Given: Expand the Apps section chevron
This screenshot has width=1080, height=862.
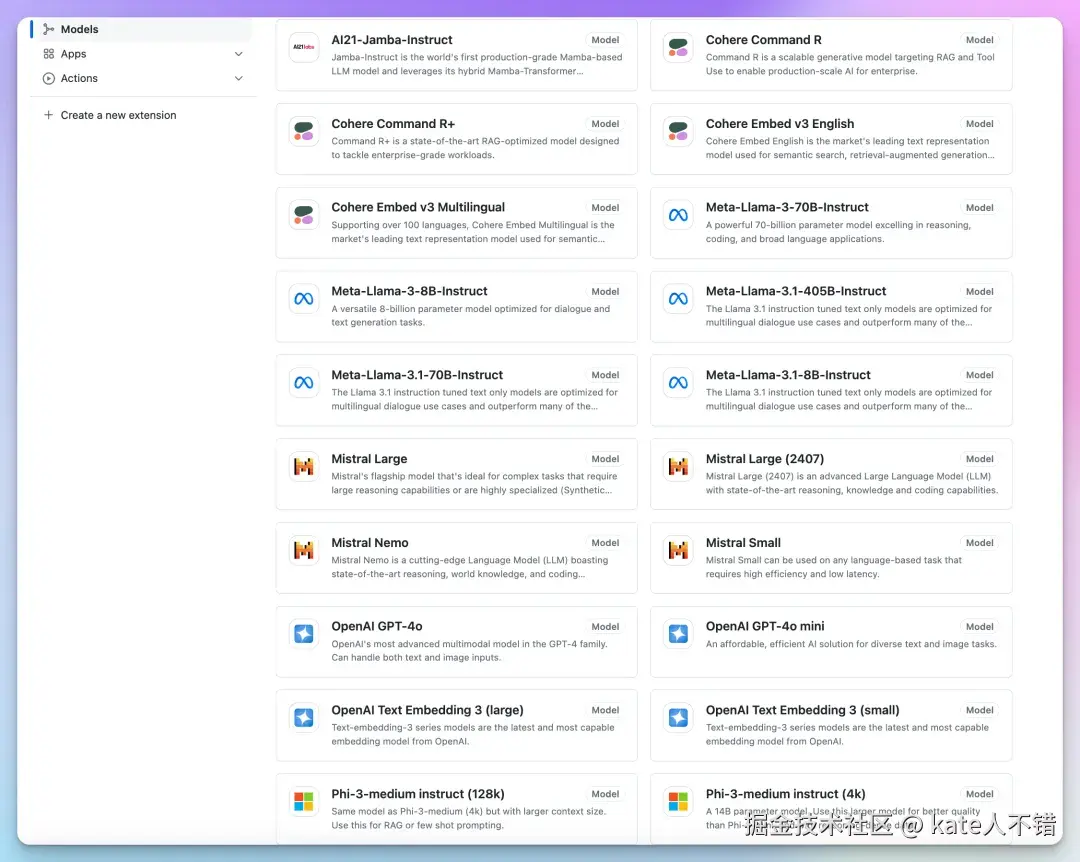Looking at the screenshot, I should pyautogui.click(x=238, y=54).
